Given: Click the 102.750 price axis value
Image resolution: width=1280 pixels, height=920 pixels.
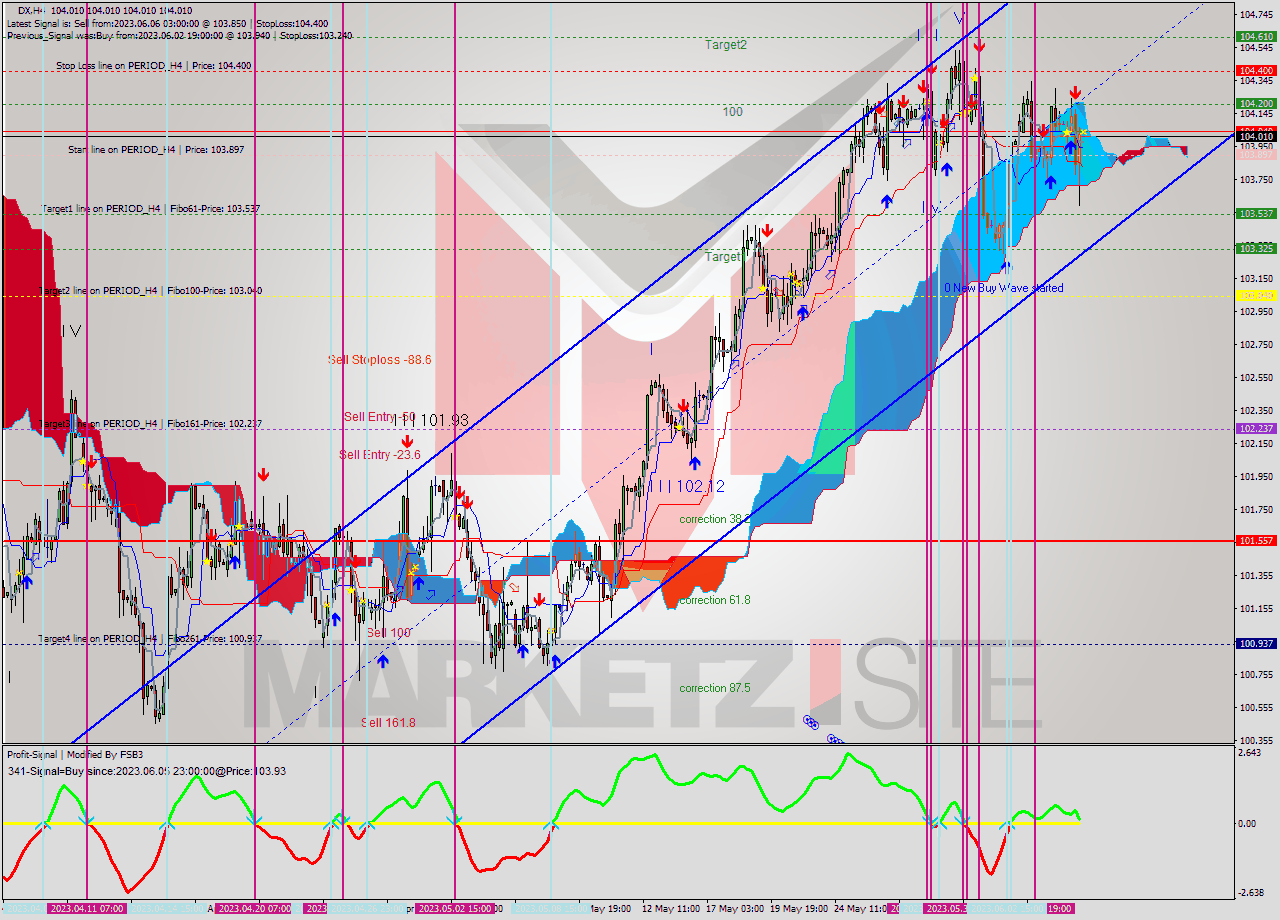Looking at the screenshot, I should 1256,345.
